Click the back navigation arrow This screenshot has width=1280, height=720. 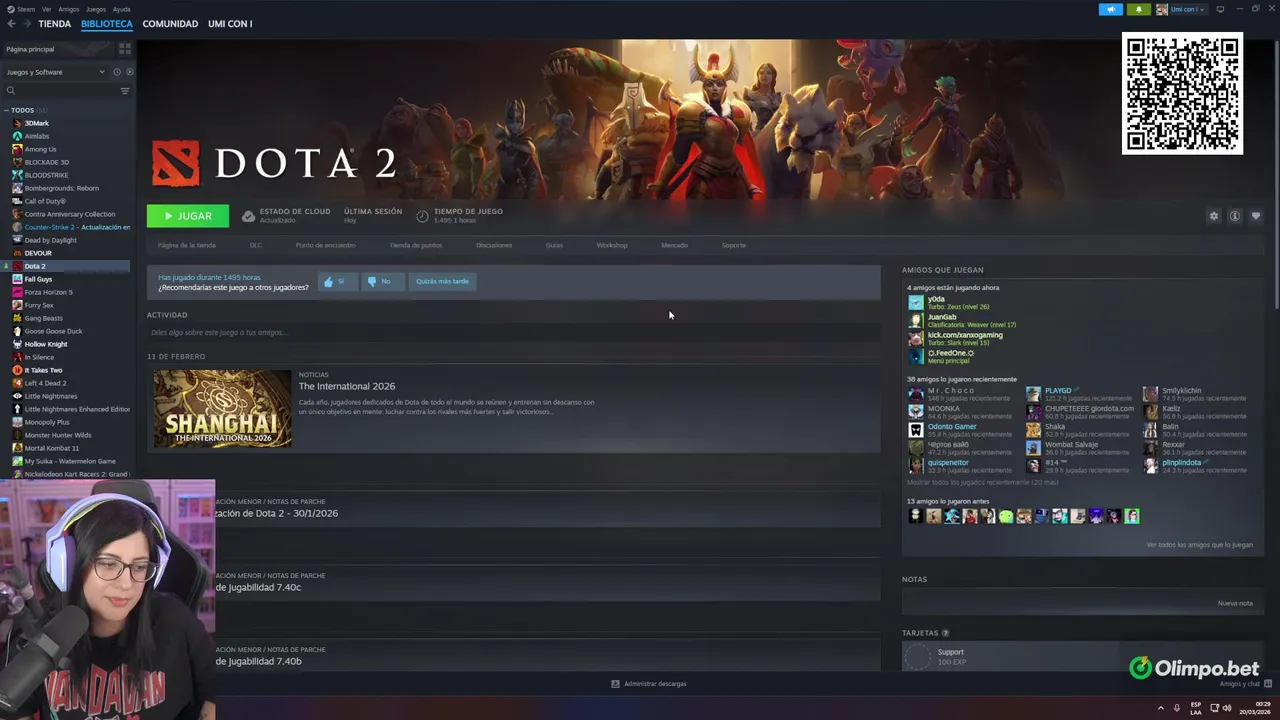[x=11, y=24]
